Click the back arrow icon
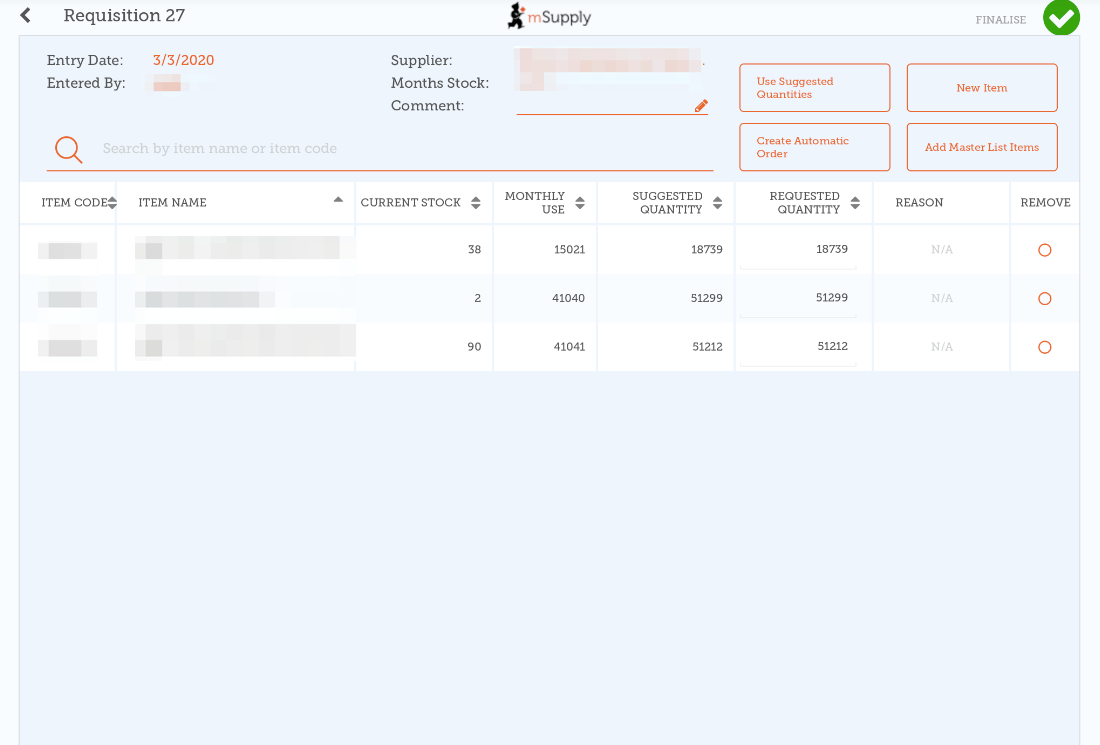Viewport: 1100px width, 745px height. tap(26, 16)
